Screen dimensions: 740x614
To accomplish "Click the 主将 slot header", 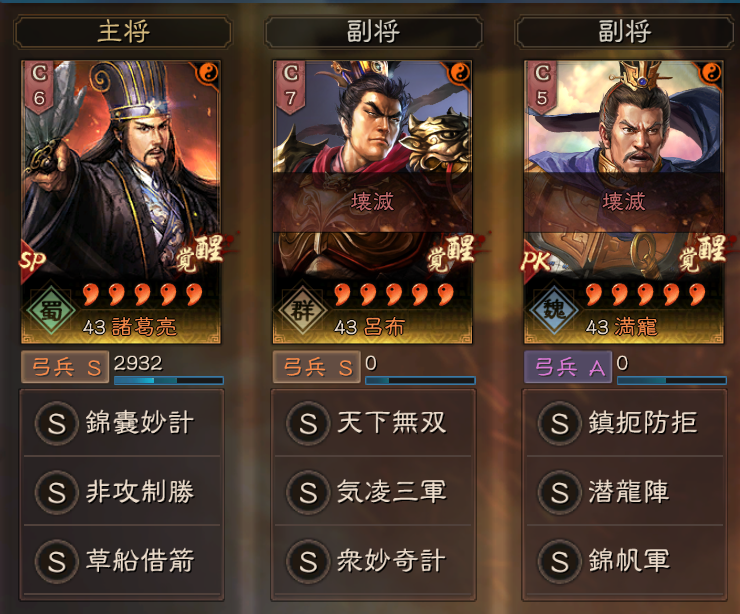I will [123, 32].
